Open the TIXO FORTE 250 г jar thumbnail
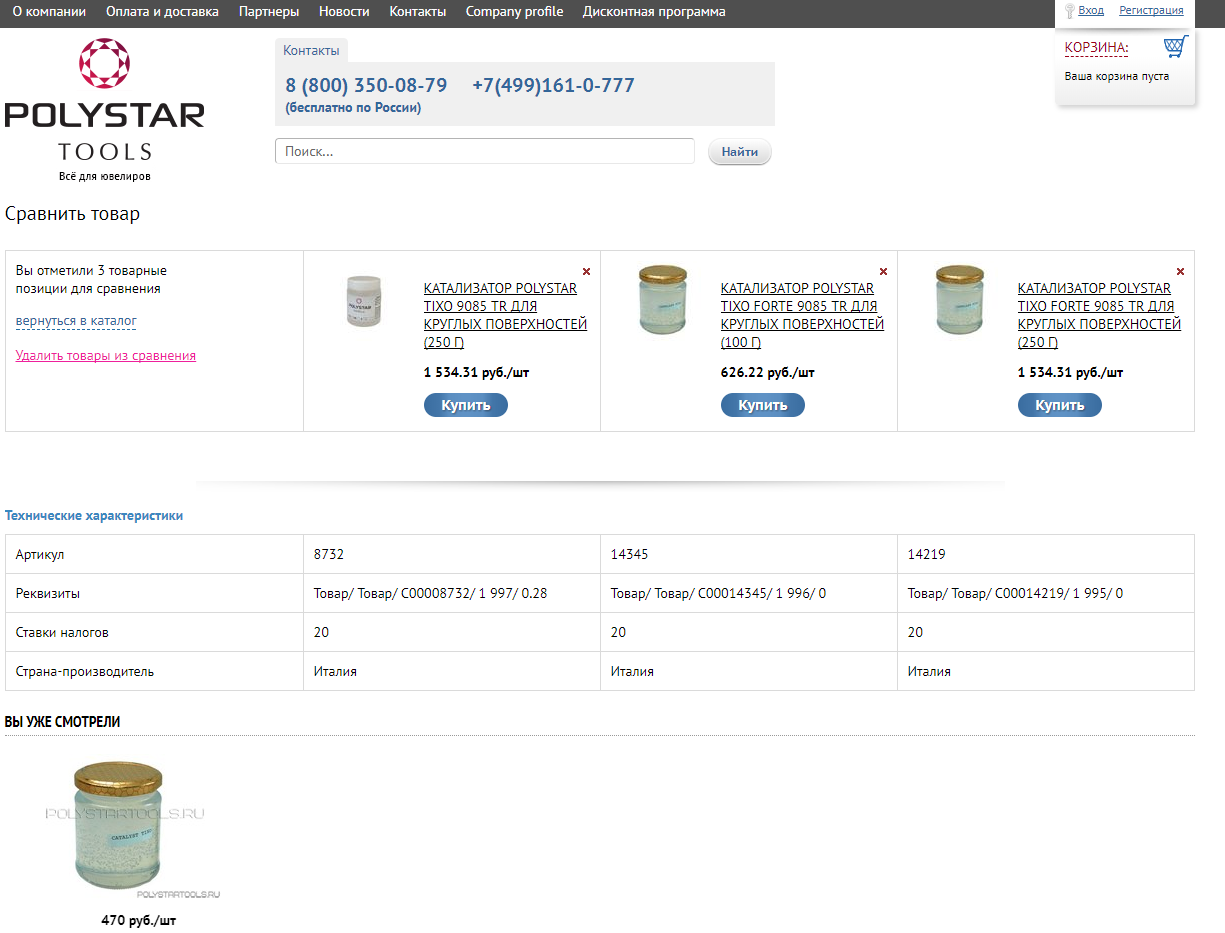 click(x=960, y=300)
